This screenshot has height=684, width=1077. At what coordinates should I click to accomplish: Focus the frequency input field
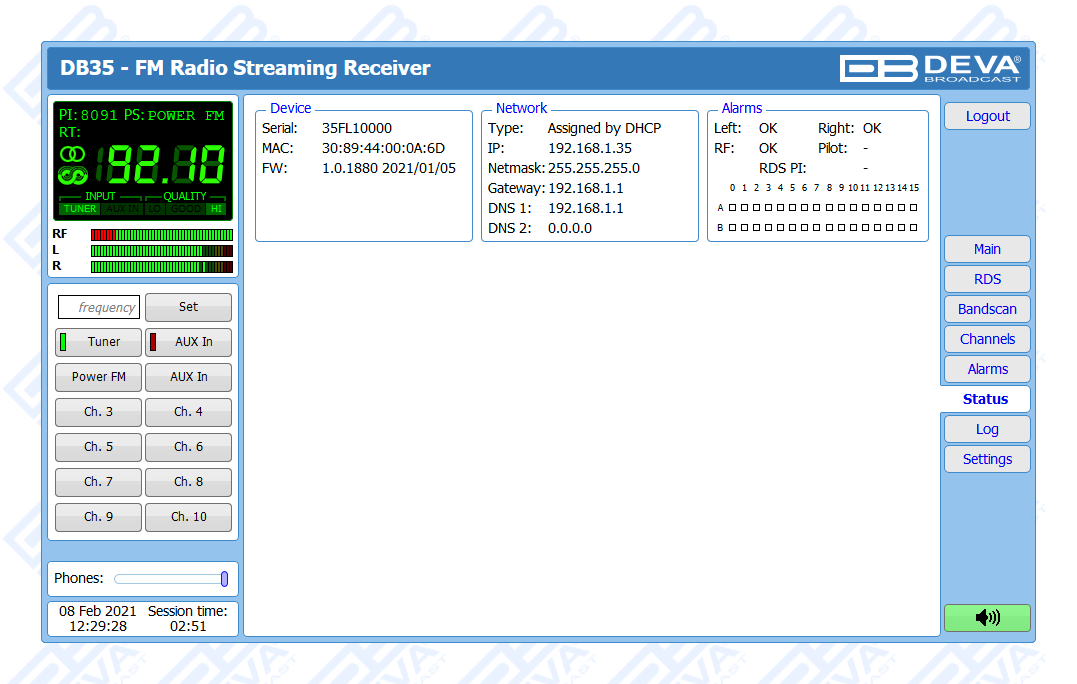(99, 307)
